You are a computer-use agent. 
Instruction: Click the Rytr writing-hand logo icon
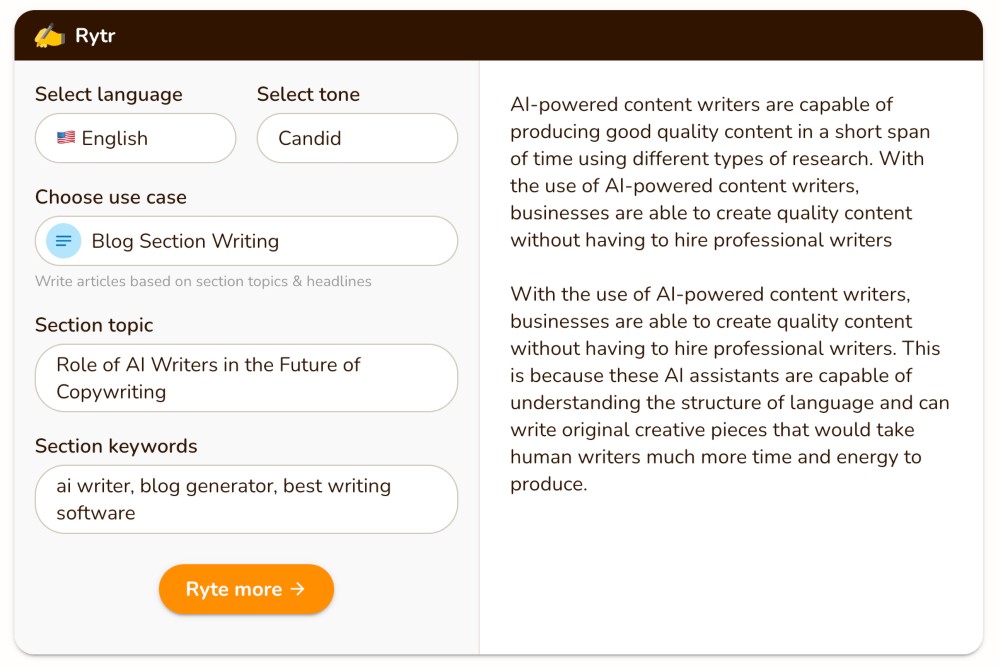click(x=50, y=36)
